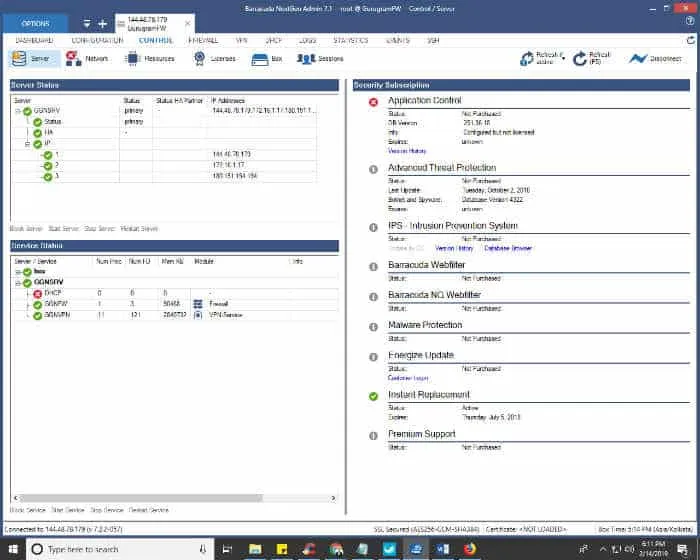Close the 144.48.79.179 connection tab
The image size is (700, 560).
click(188, 23)
